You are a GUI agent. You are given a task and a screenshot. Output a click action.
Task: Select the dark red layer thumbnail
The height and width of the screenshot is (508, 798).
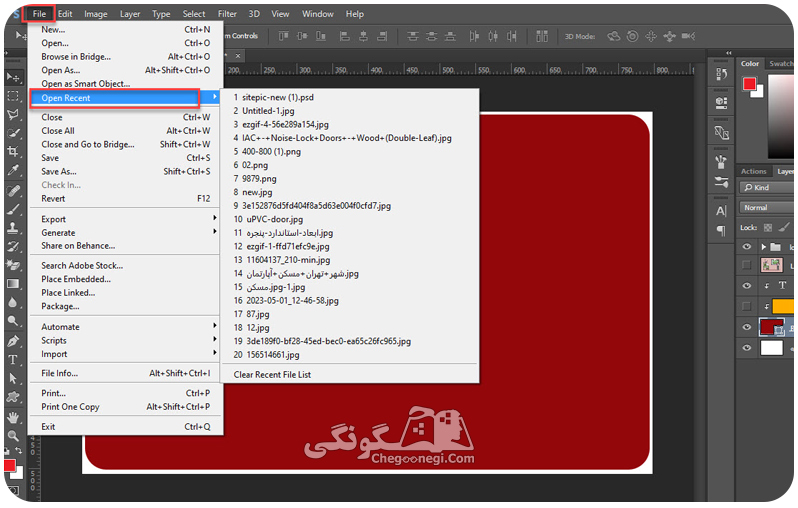(x=772, y=327)
